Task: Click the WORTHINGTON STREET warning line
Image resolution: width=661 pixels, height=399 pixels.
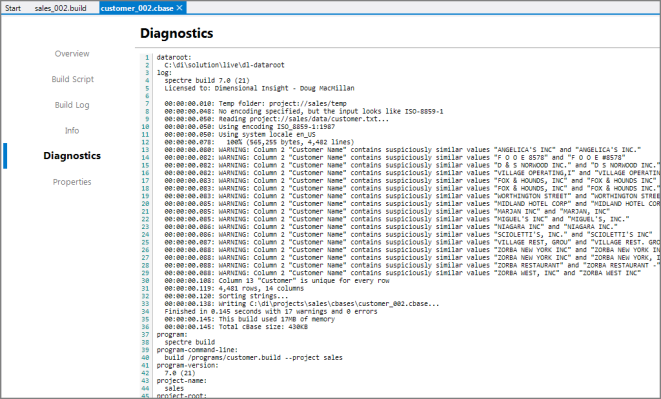Action: (412, 196)
